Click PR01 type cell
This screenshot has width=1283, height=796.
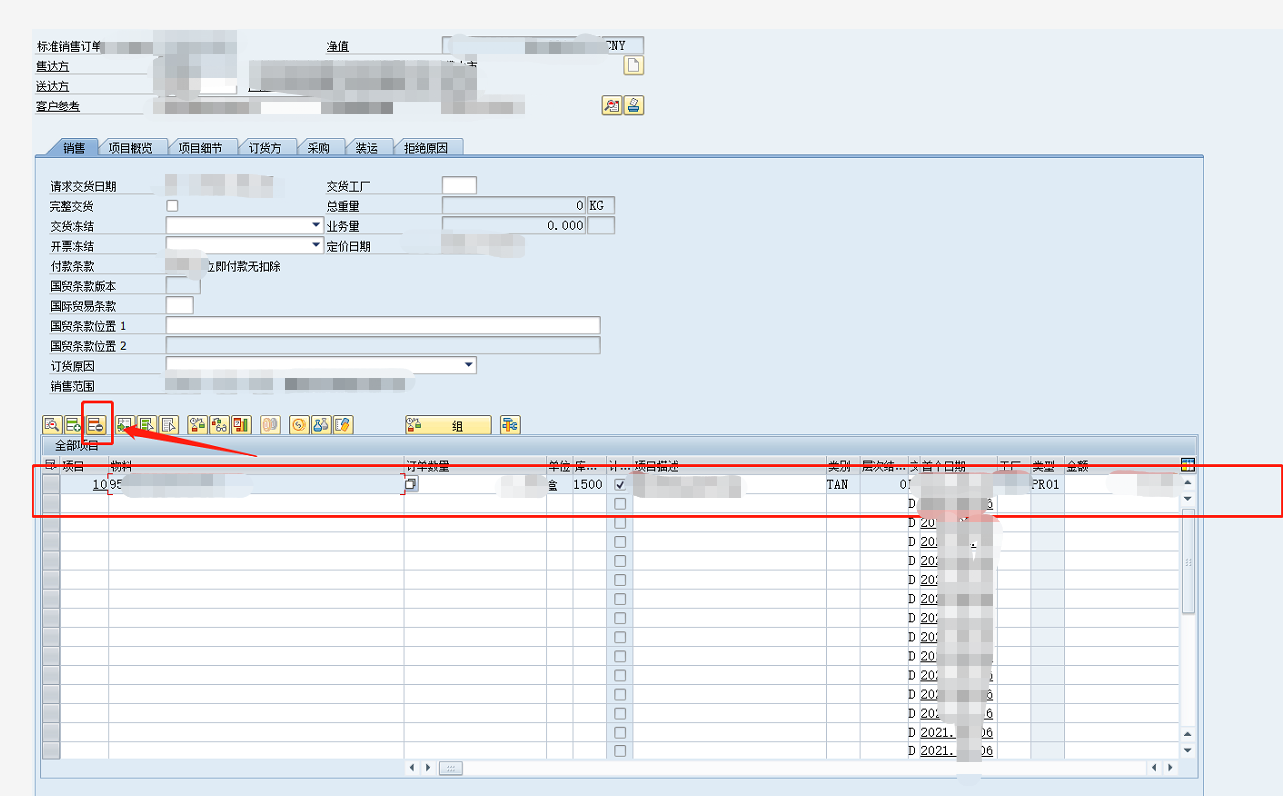point(1047,485)
